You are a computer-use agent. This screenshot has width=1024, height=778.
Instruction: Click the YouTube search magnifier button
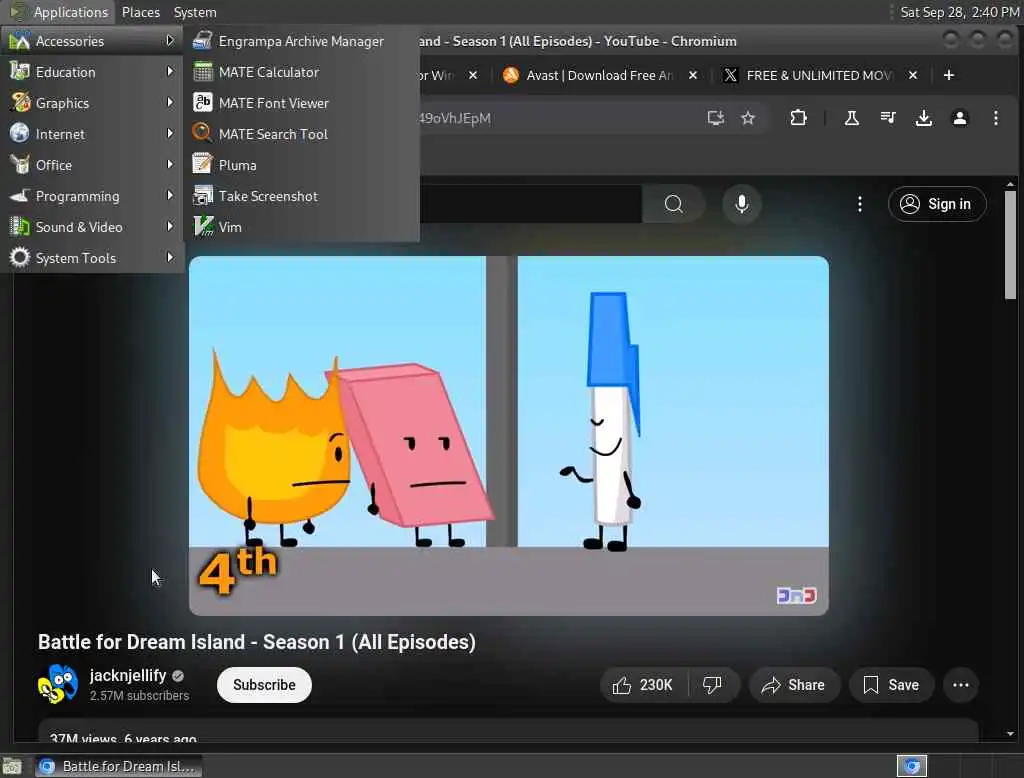tap(673, 204)
